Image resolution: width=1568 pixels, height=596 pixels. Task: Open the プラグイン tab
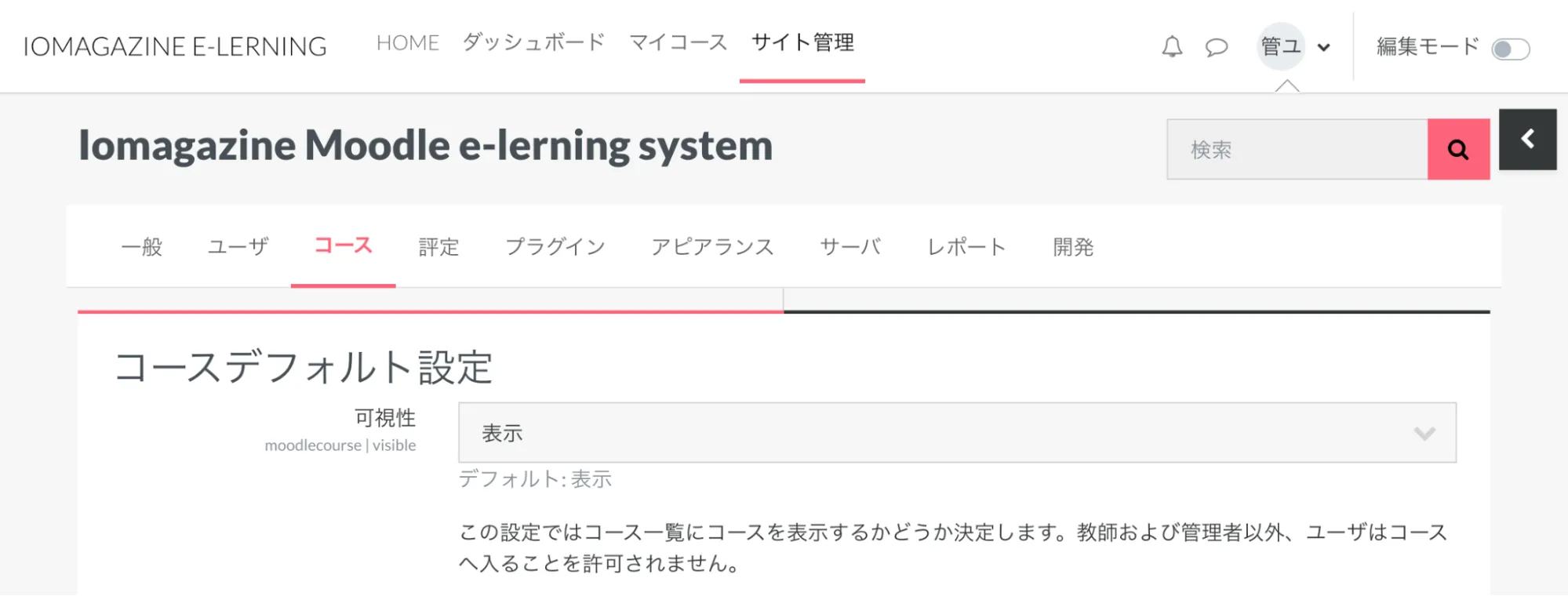[555, 247]
